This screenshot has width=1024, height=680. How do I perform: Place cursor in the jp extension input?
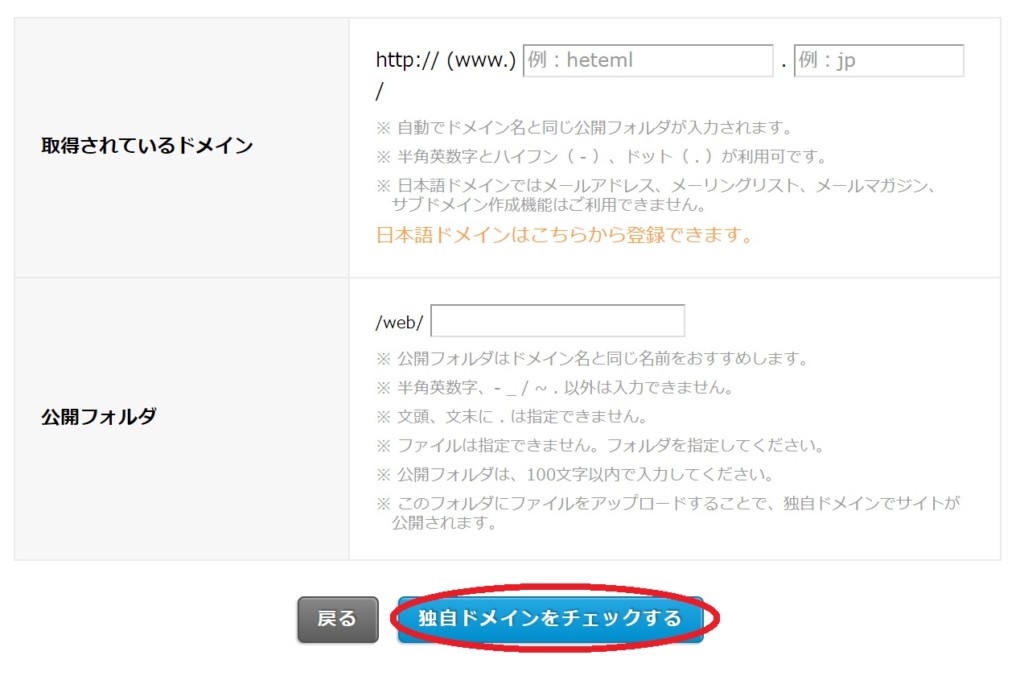point(878,60)
